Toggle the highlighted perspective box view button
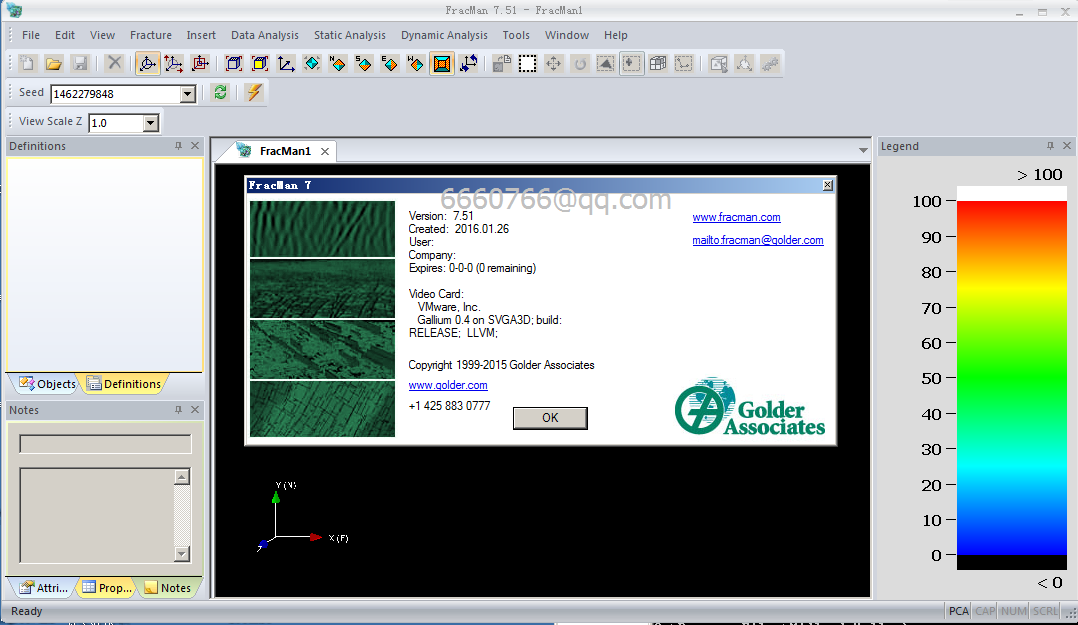The image size is (1078, 625). 442,64
